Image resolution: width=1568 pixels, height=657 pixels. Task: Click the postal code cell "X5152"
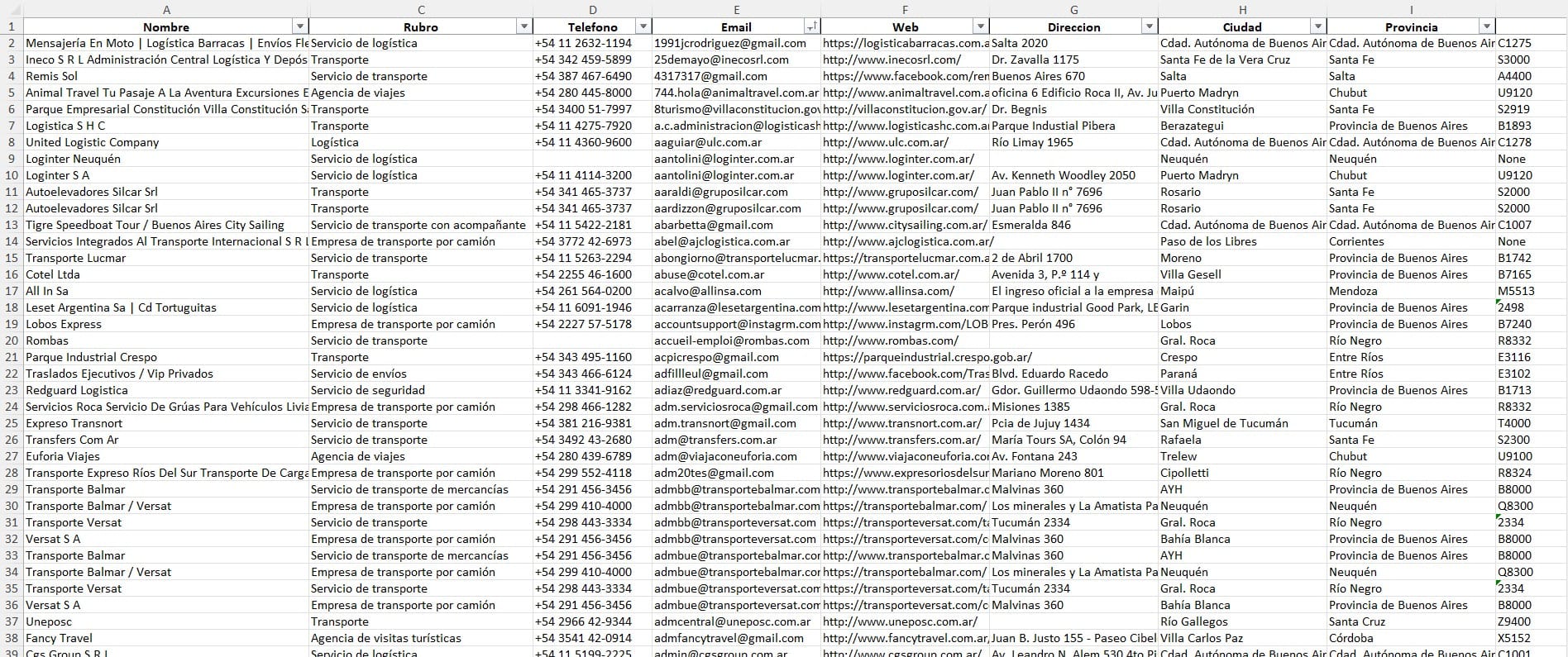1532,638
